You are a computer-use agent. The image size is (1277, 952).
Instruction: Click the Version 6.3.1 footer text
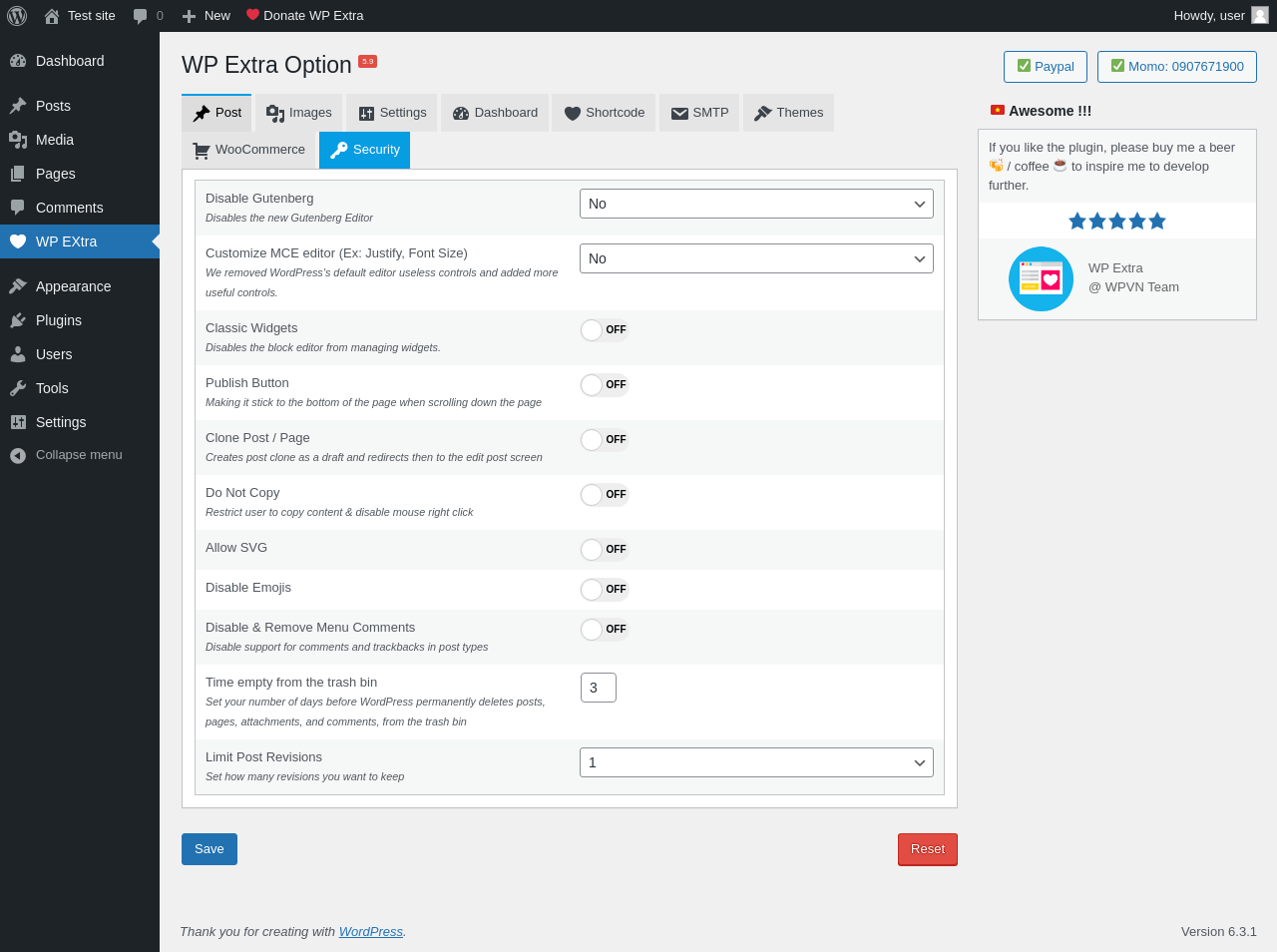[x=1219, y=932]
